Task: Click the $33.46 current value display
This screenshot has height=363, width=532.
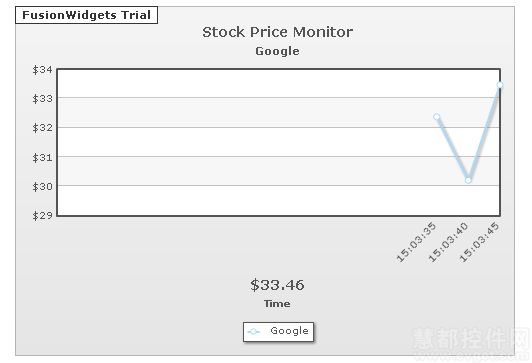Action: pos(277,285)
